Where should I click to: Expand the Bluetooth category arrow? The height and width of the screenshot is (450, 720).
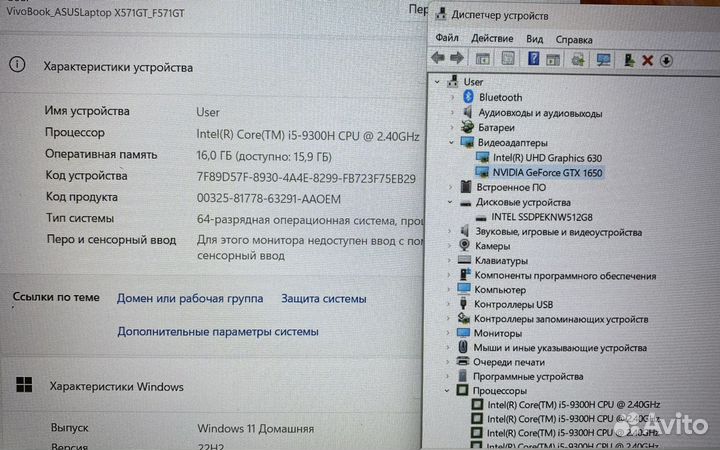(x=452, y=97)
